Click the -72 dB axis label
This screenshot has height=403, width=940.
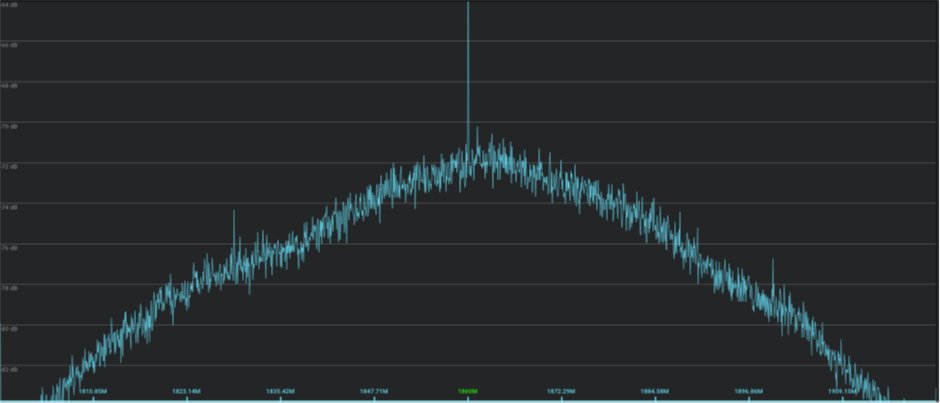pos(9,167)
